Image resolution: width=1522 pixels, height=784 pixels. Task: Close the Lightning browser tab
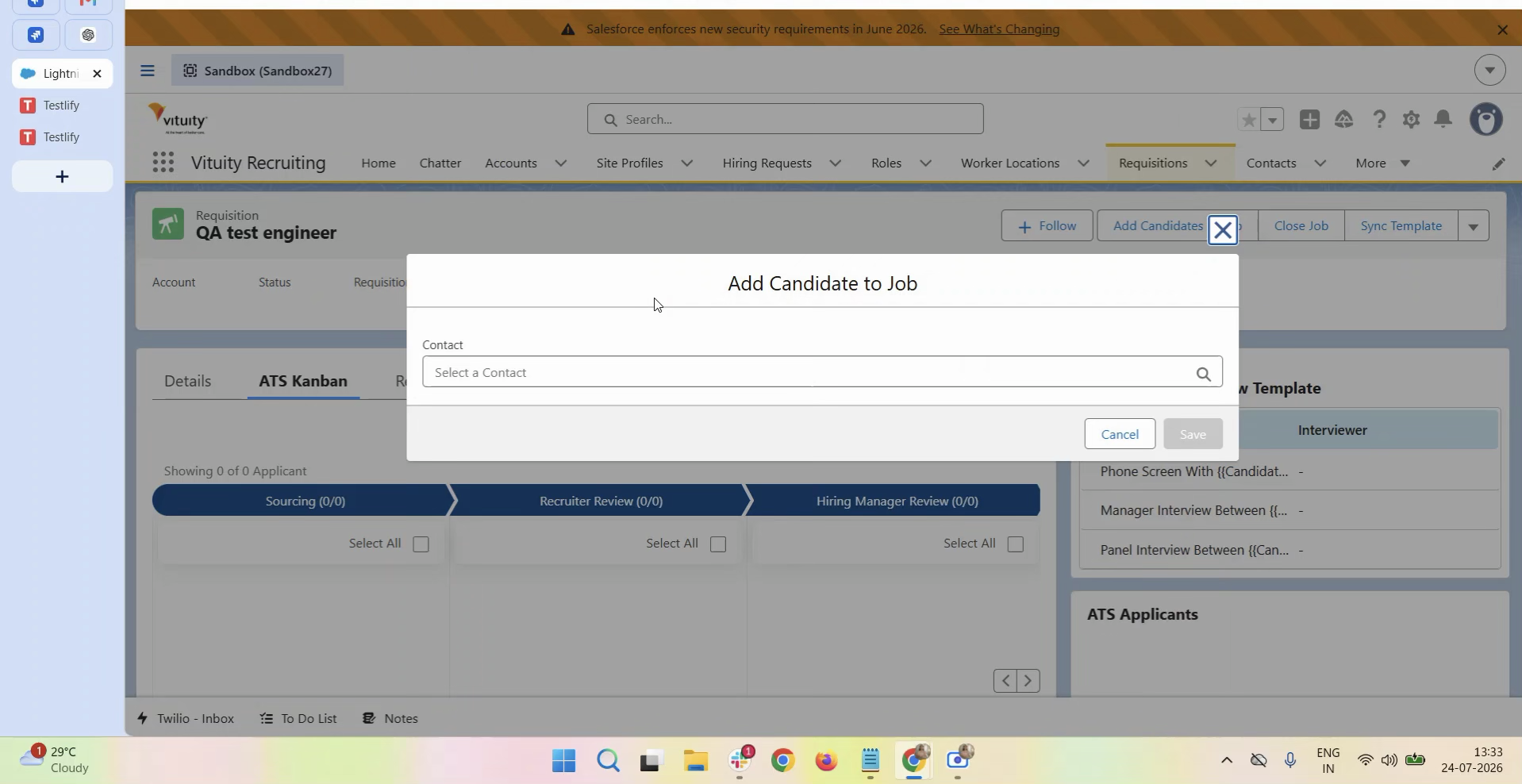(97, 74)
